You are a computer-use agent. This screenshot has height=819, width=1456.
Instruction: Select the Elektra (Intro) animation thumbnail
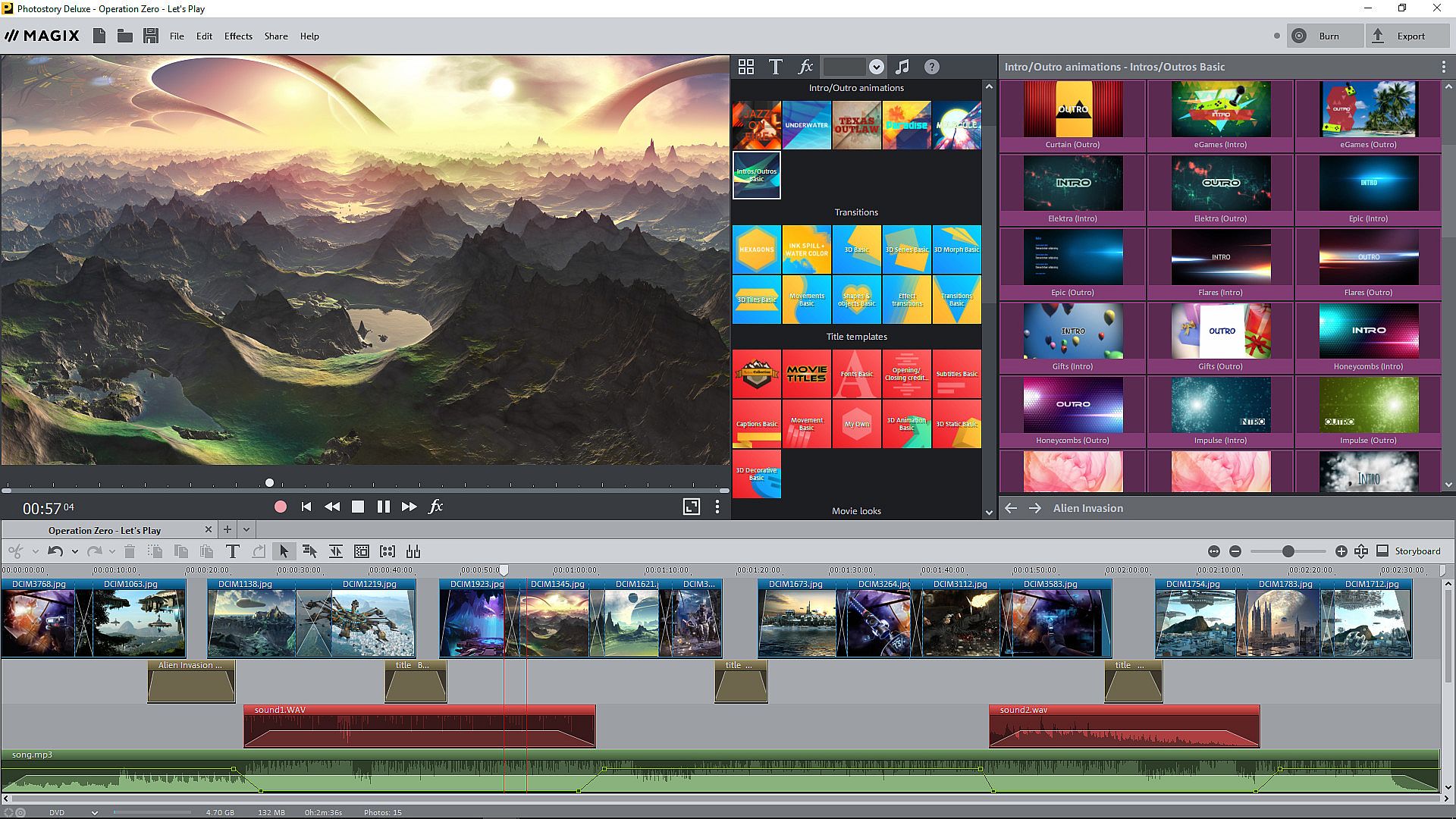1072,184
